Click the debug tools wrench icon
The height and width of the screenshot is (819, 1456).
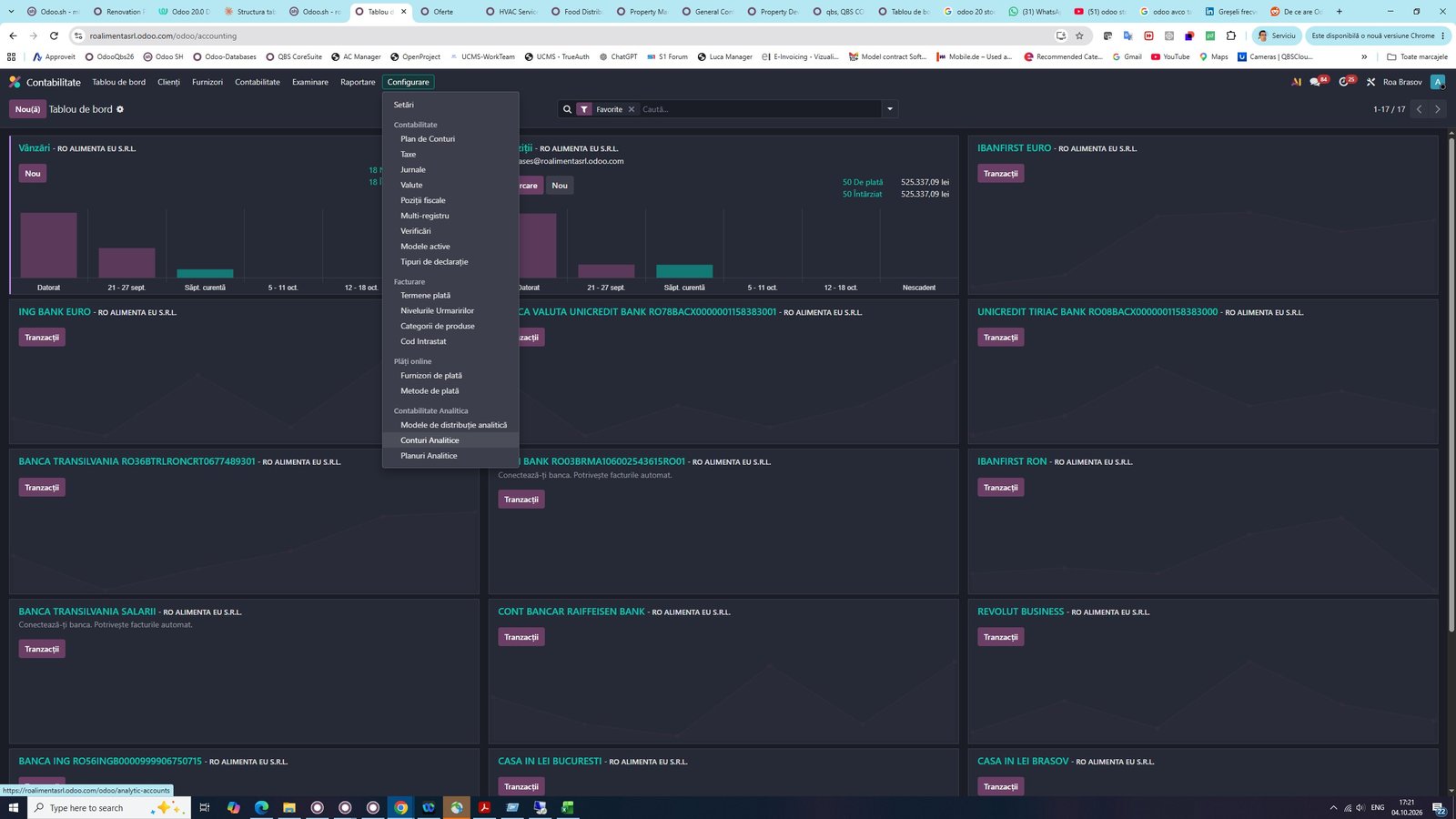pos(1370,82)
